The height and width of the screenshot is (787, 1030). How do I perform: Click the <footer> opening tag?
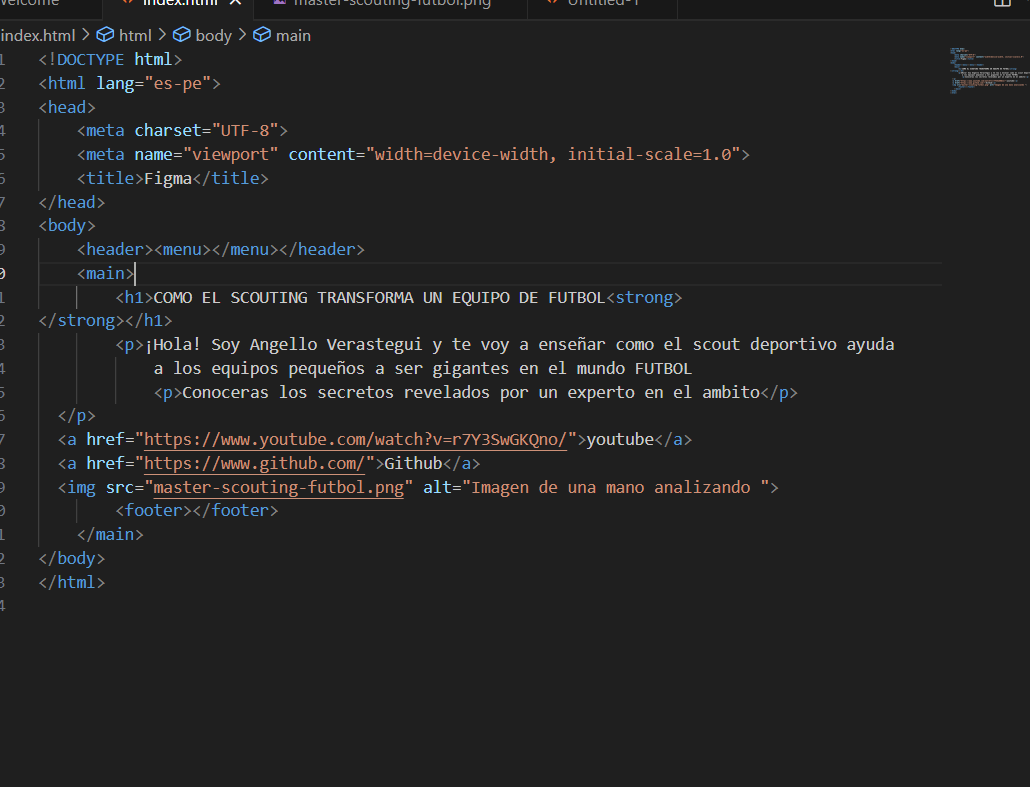coord(154,510)
